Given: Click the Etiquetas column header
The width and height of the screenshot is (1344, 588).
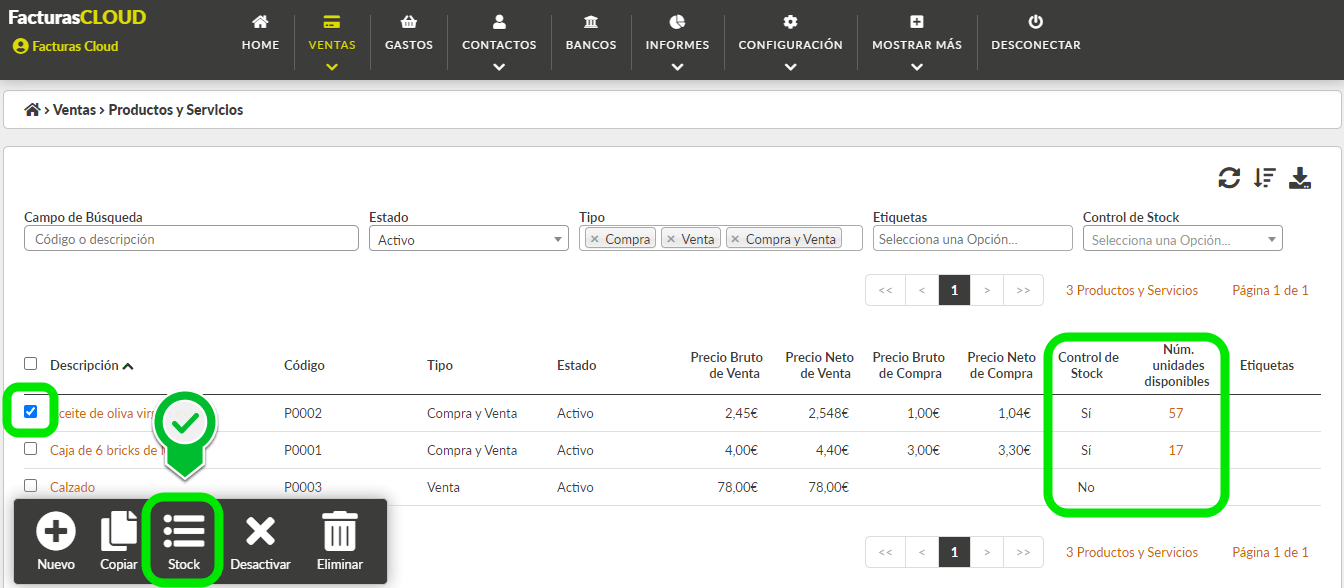Looking at the screenshot, I should (x=1267, y=365).
